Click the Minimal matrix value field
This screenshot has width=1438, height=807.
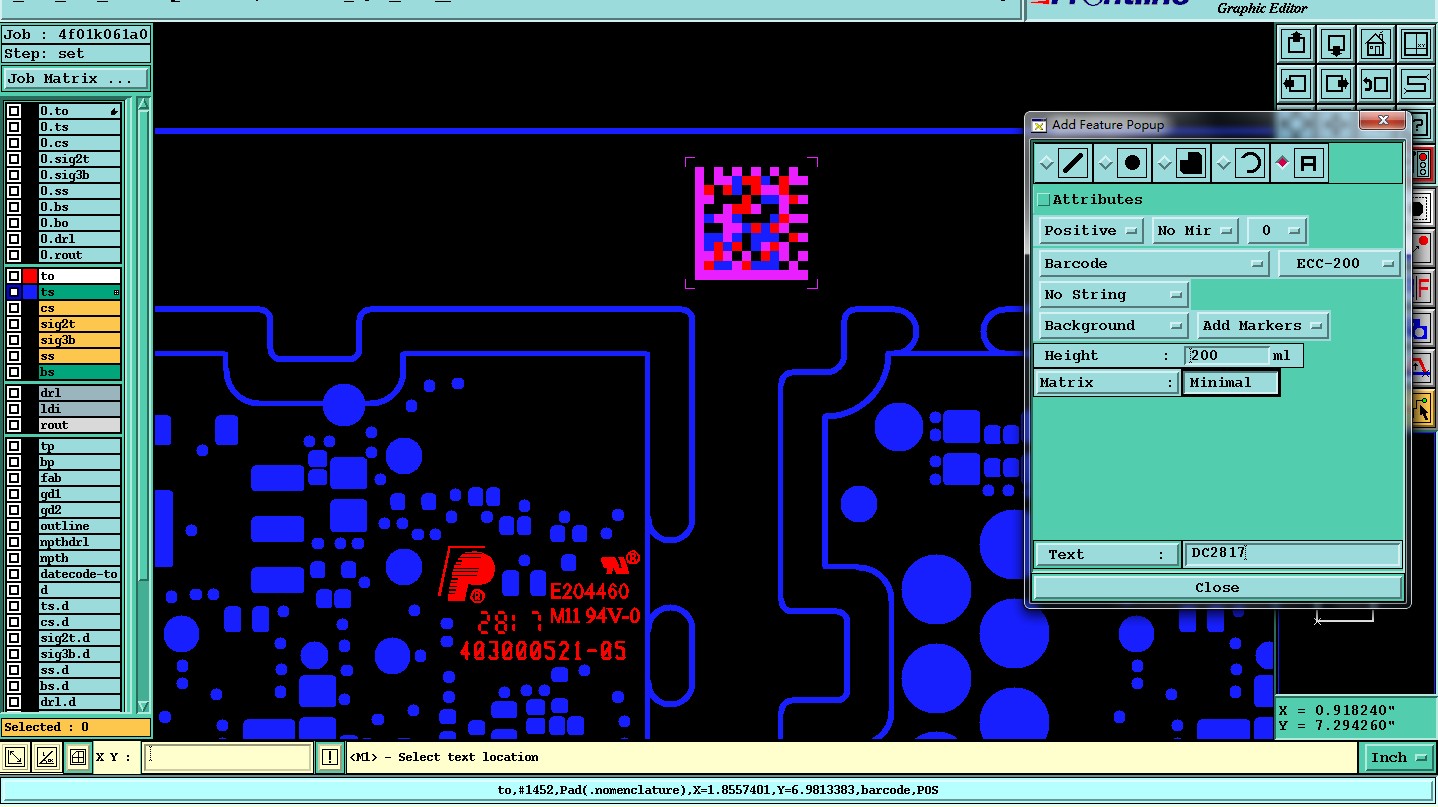pos(1230,383)
